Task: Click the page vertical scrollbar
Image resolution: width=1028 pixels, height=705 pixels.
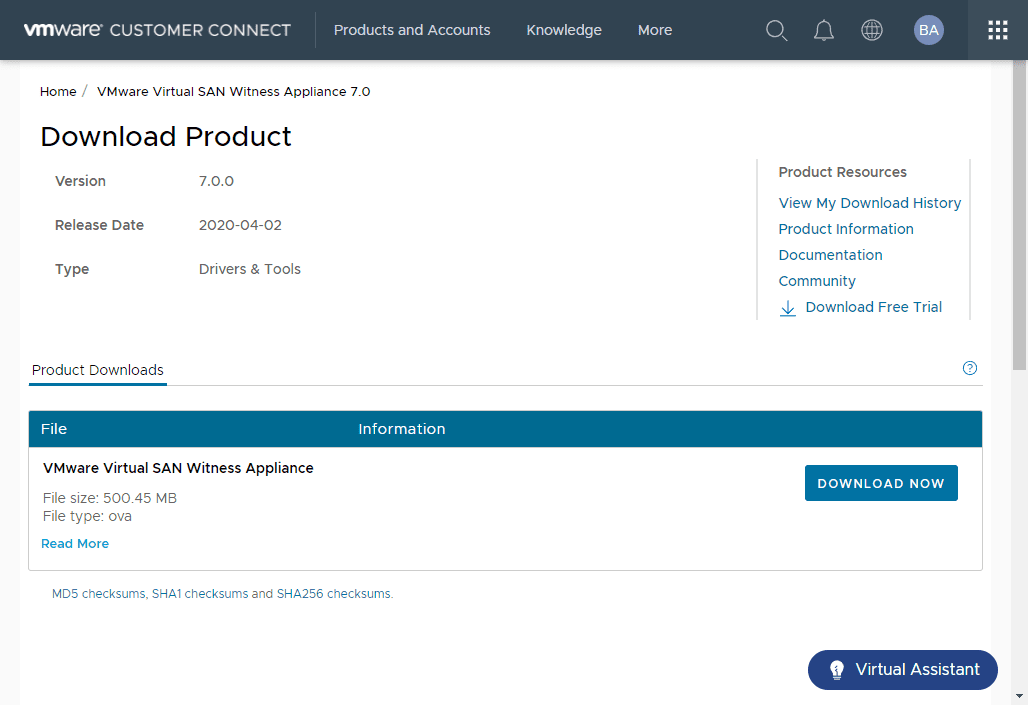Action: pos(1019,220)
